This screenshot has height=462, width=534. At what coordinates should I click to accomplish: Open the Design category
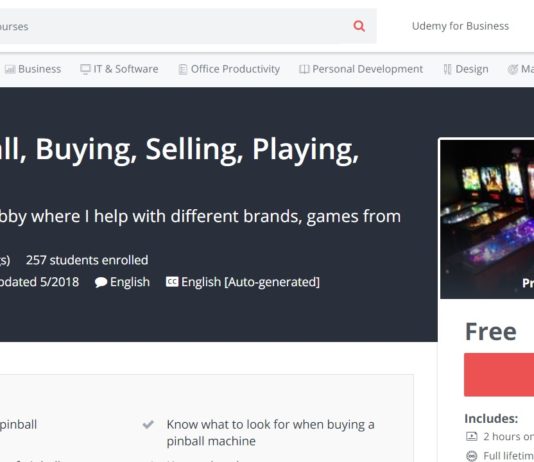click(466, 69)
